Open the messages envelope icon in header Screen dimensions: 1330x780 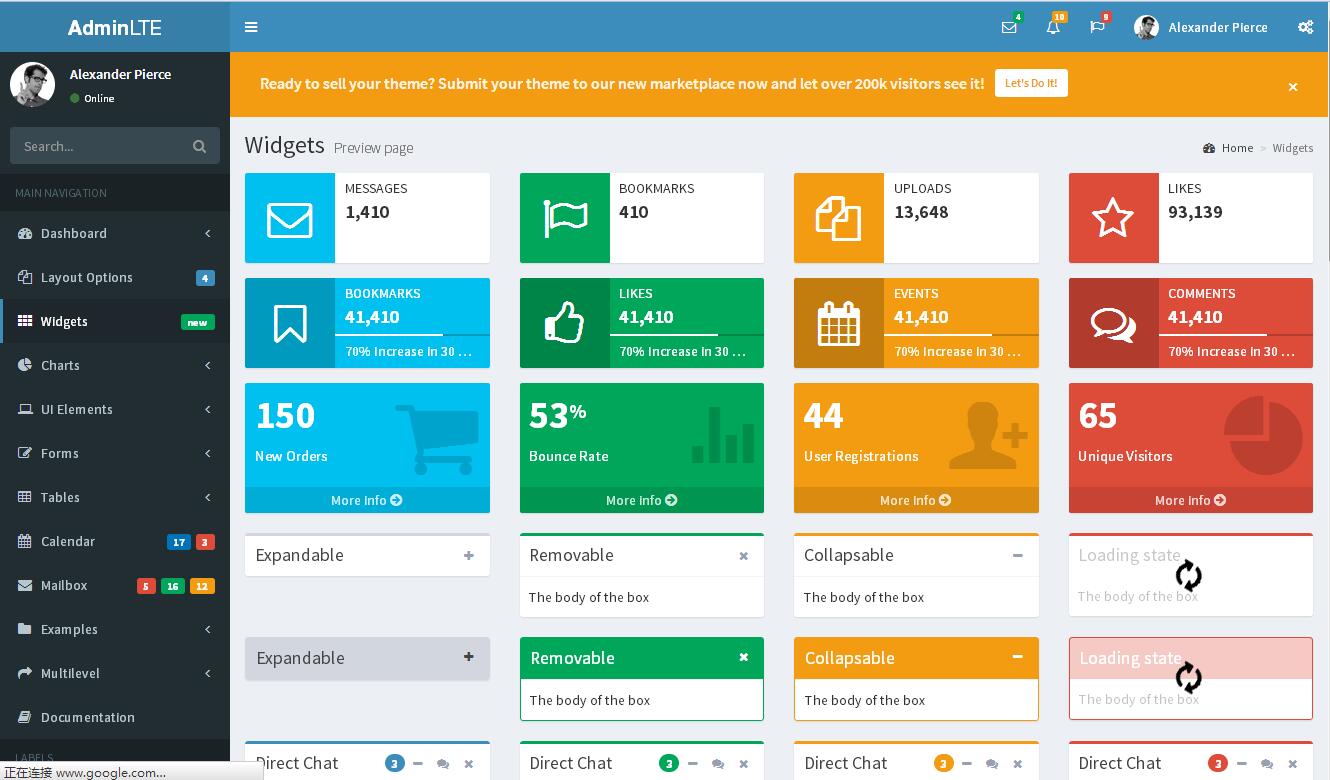[1009, 27]
